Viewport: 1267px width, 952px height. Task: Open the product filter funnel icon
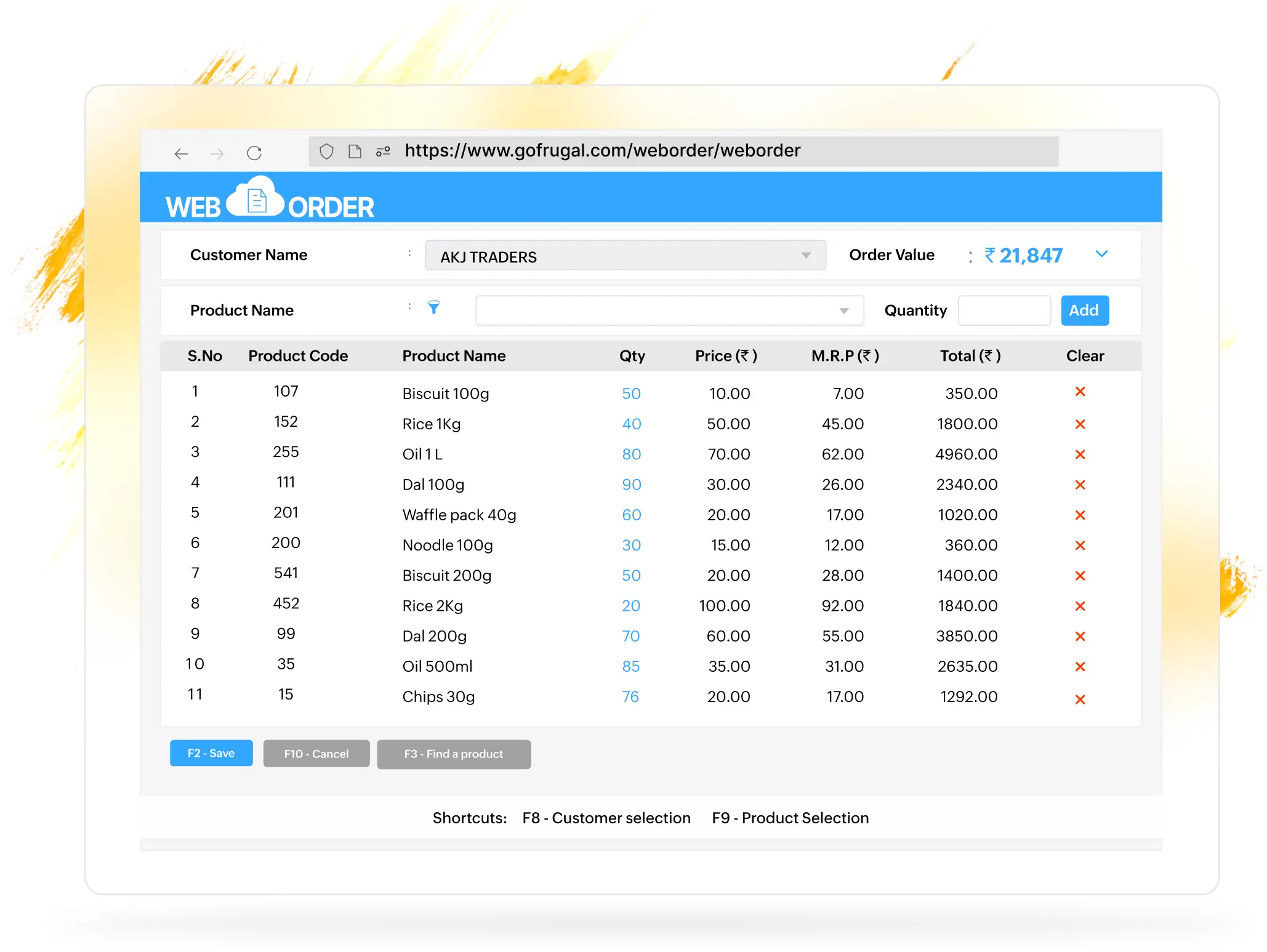[434, 307]
